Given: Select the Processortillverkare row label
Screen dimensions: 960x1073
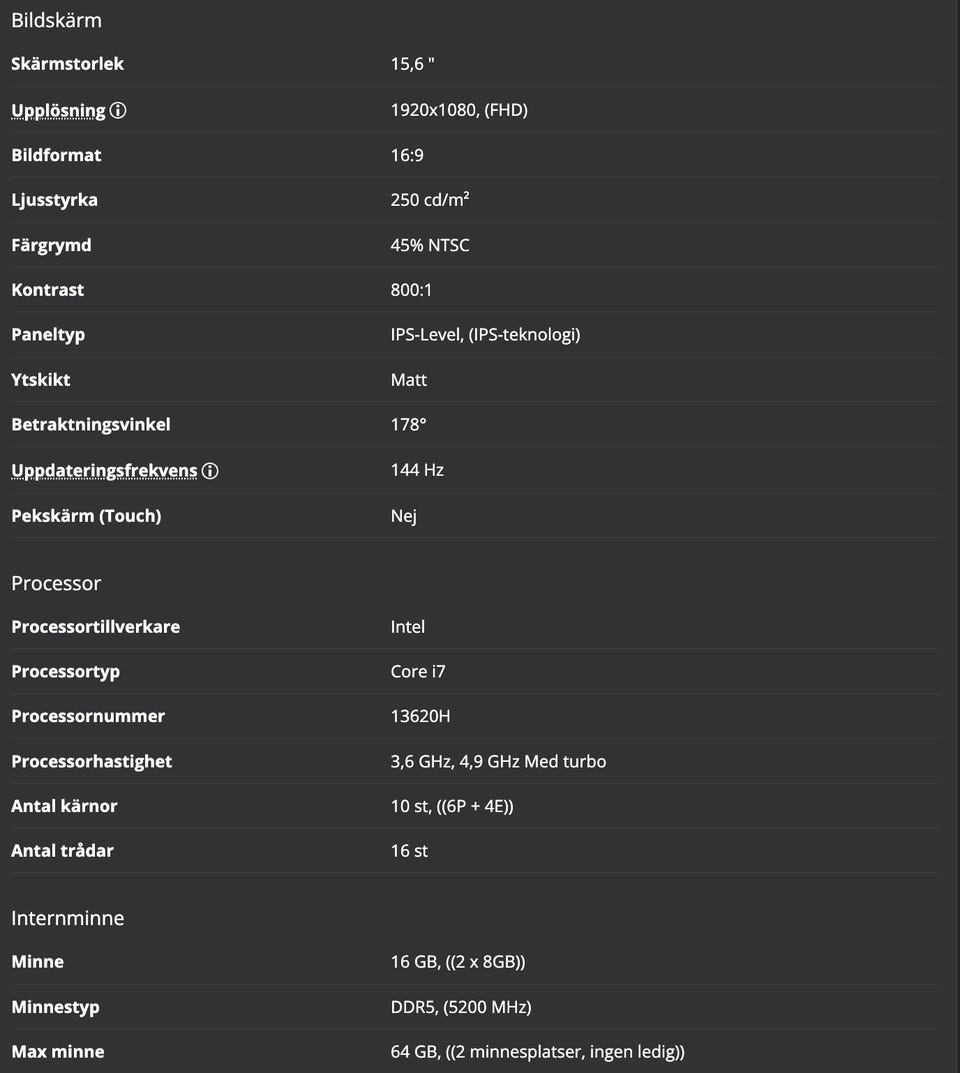Looking at the screenshot, I should click(95, 627).
